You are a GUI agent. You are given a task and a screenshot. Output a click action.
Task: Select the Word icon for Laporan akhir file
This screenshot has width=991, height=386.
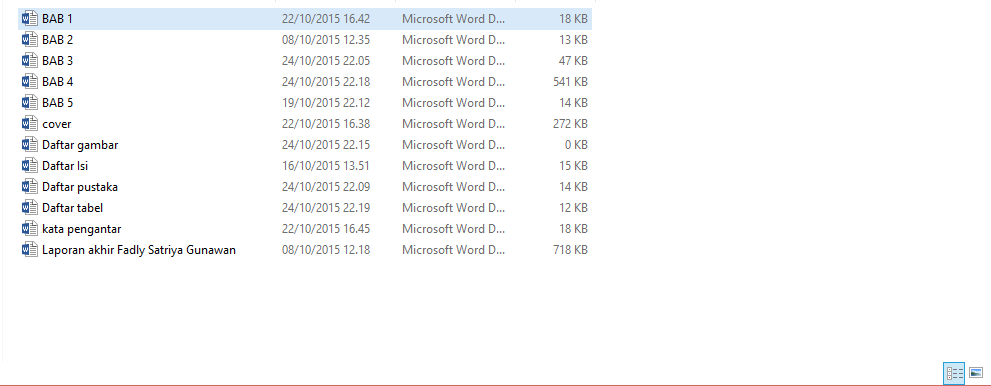30,250
